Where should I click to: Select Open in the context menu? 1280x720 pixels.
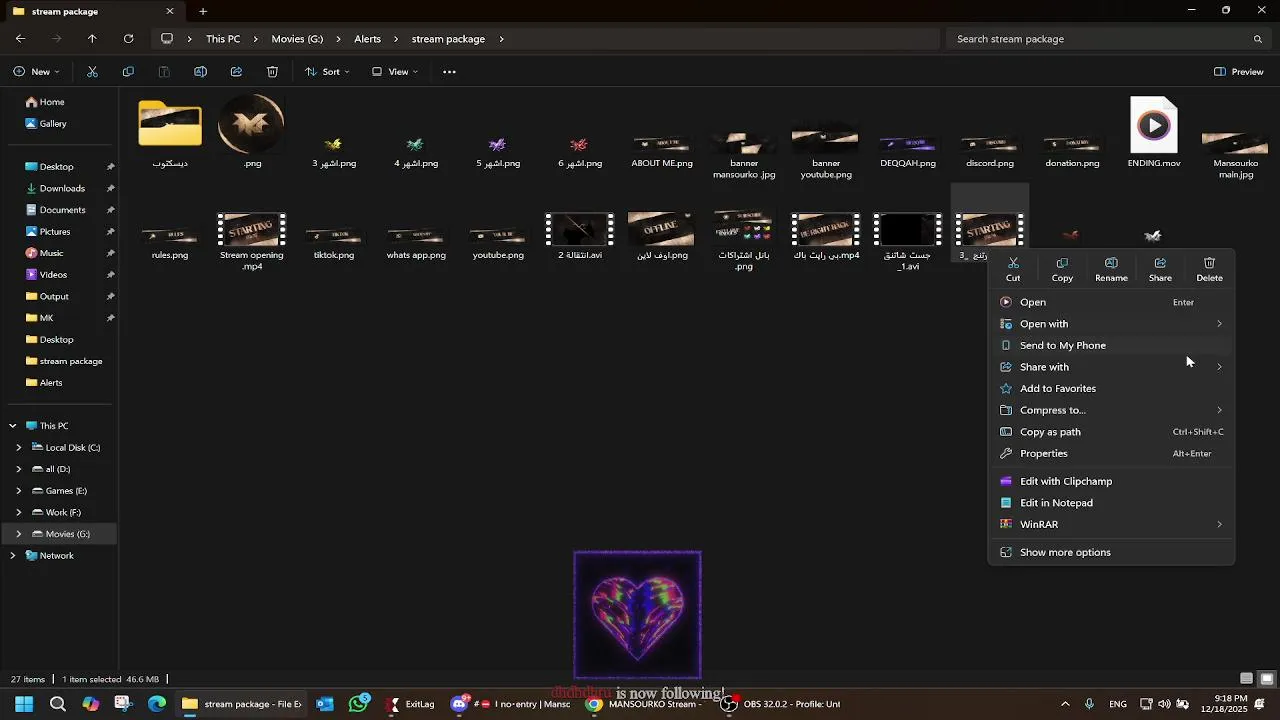pos(1111,302)
